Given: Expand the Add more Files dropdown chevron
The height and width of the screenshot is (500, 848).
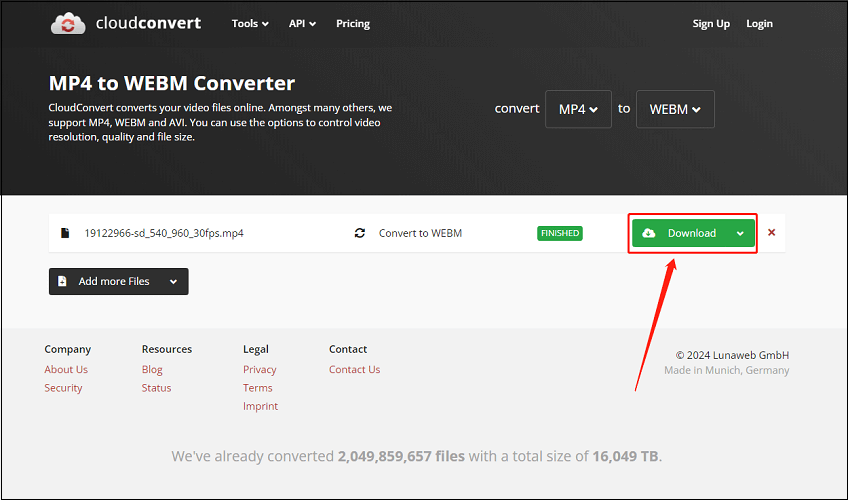Looking at the screenshot, I should click(x=173, y=282).
